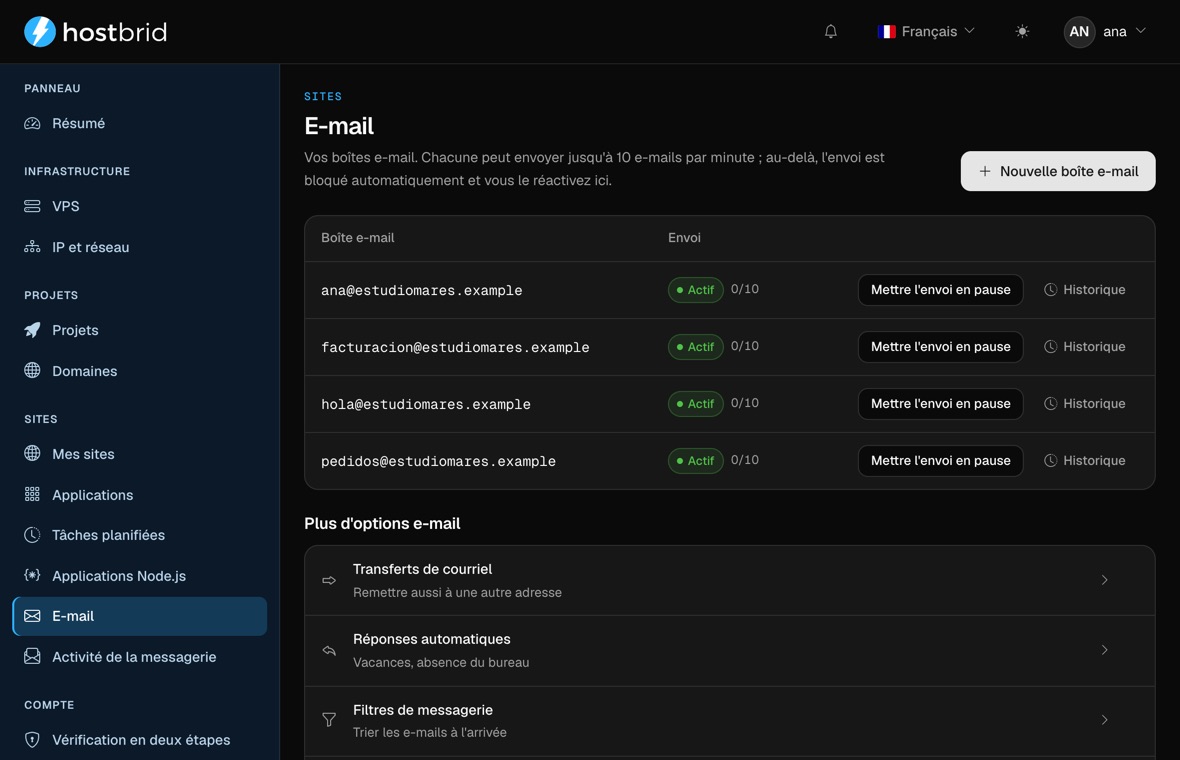Viewport: 1180px width, 760px height.
Task: Pause sending for facturacion@estudiomares.example
Action: tap(941, 347)
